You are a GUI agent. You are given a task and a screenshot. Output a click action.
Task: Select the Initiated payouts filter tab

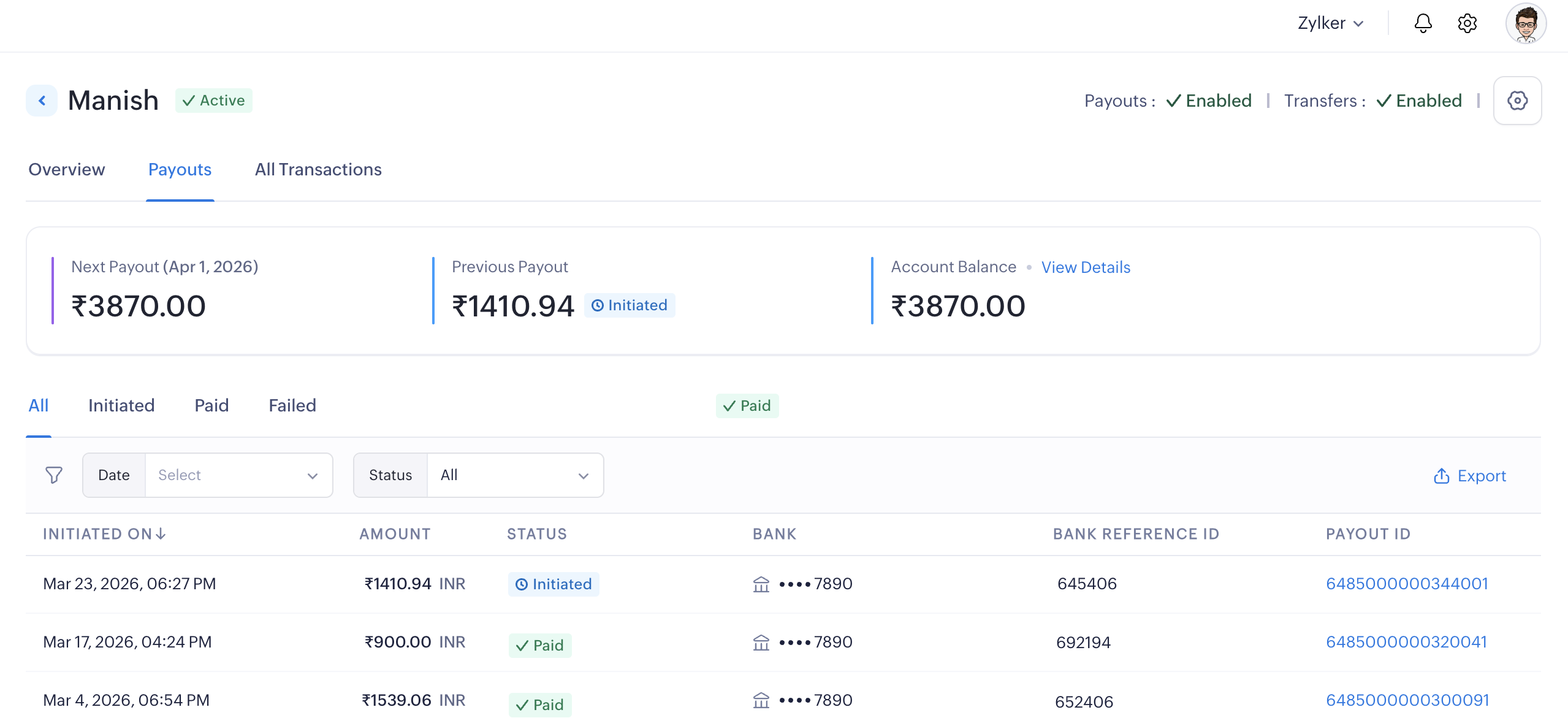tap(121, 406)
